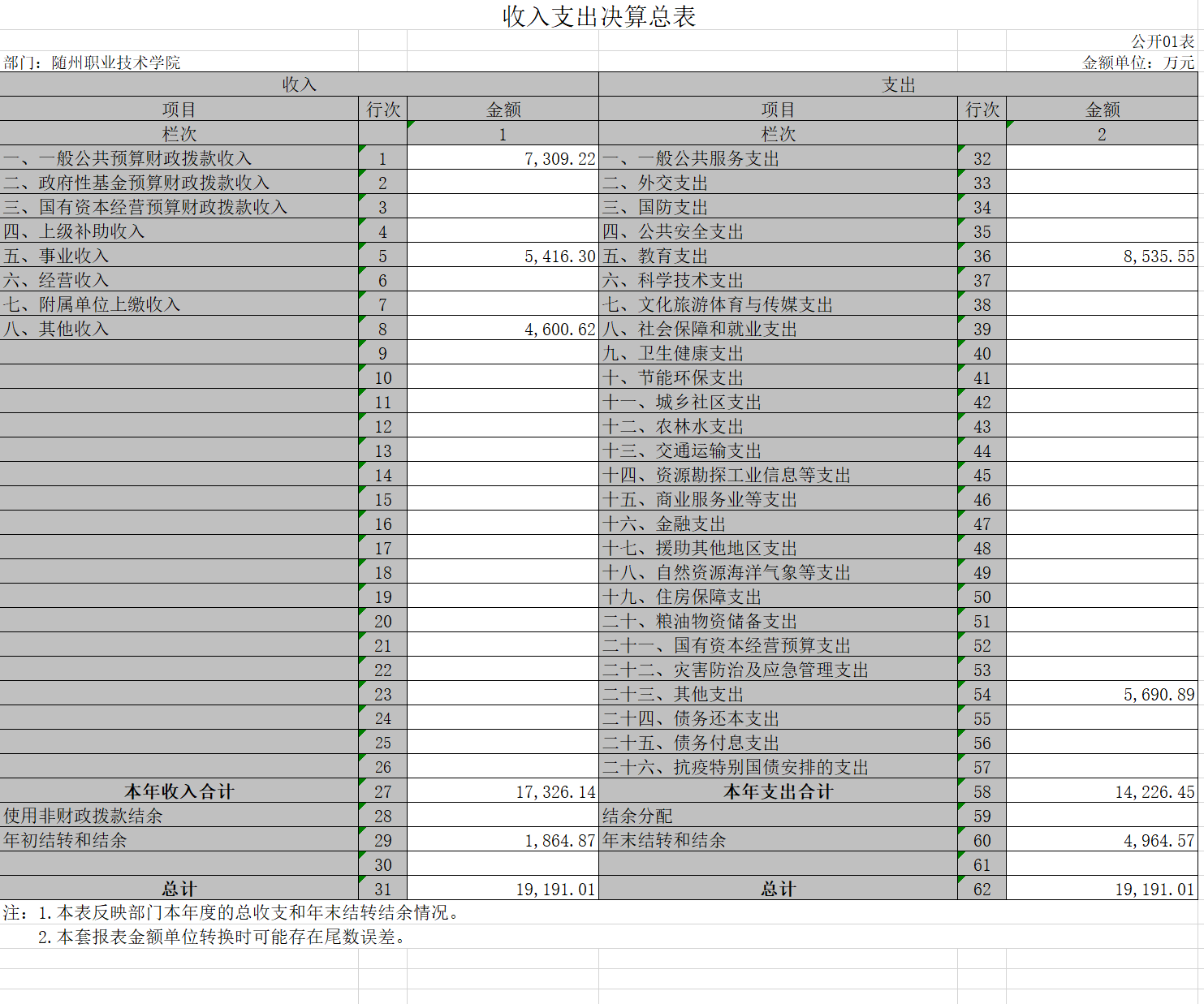Click the 国有资本经营预算支出 cell

click(779, 645)
